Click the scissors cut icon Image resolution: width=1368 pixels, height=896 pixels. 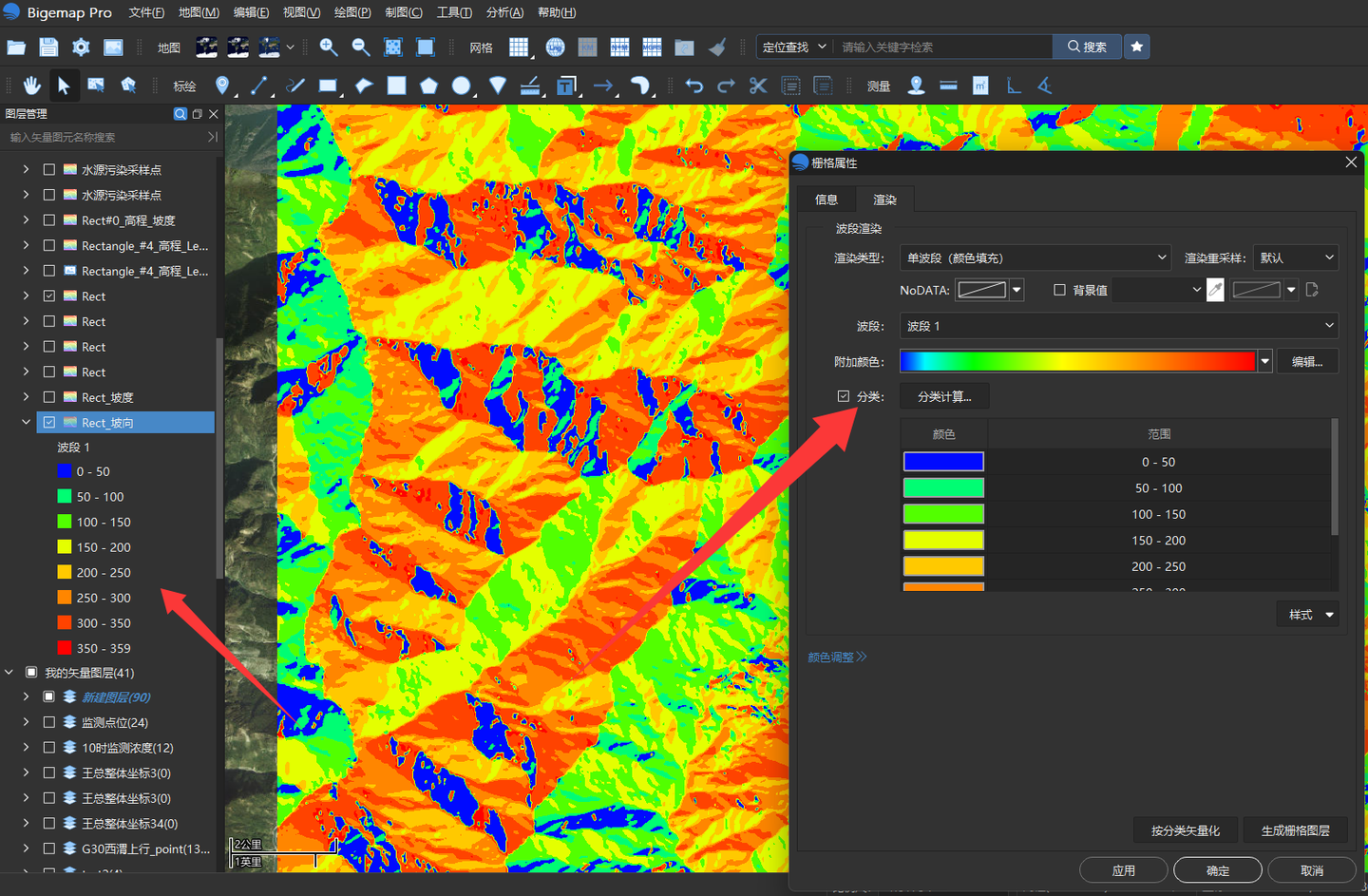click(757, 86)
